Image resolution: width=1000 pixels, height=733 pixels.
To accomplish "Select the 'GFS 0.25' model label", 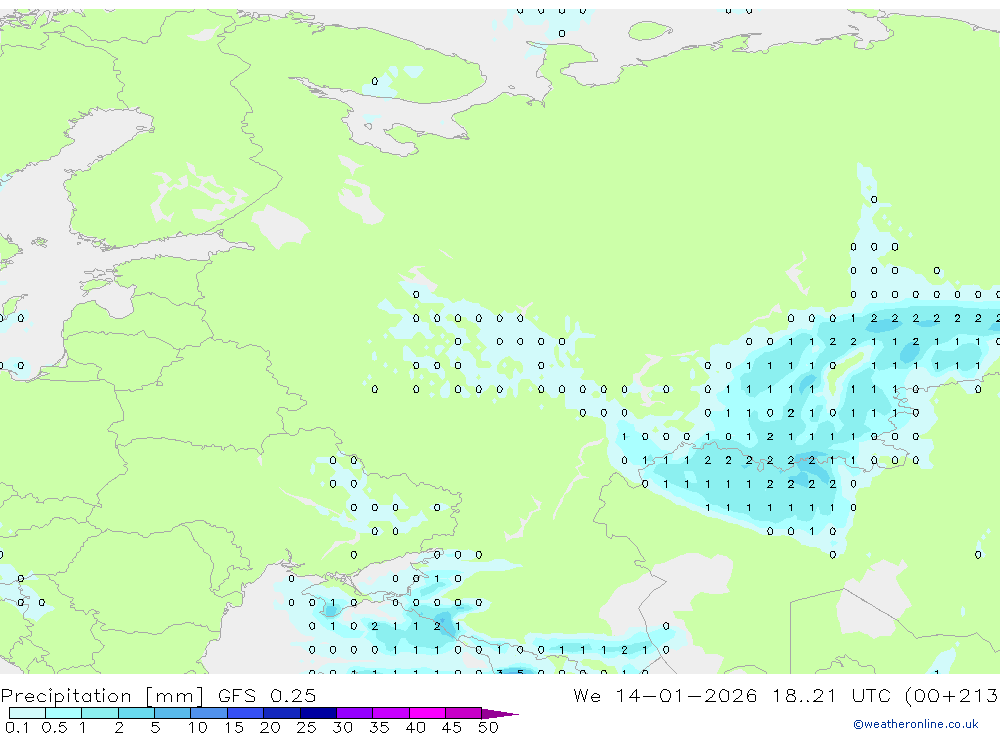I will point(267,695).
